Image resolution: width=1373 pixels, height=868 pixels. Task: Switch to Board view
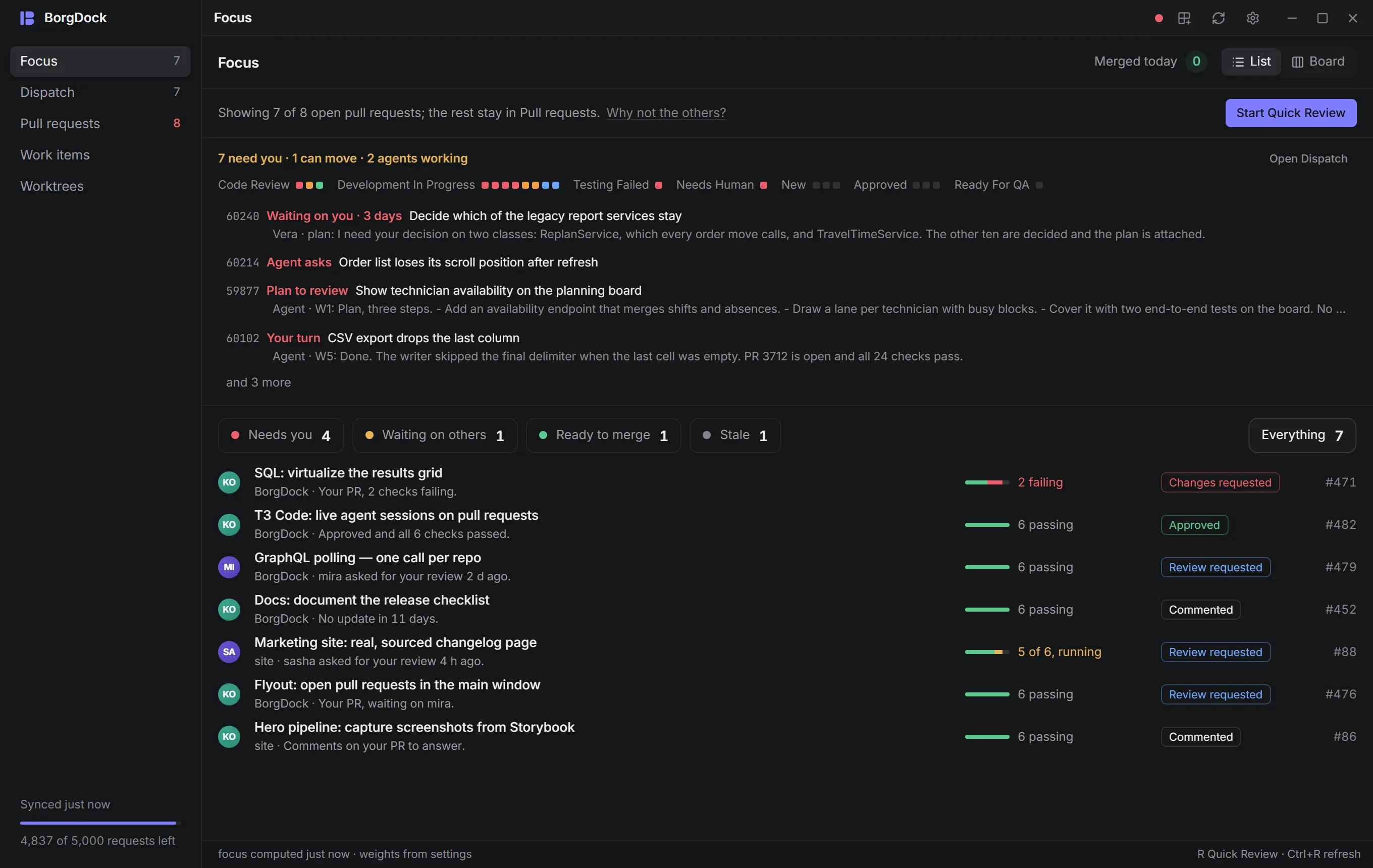click(1317, 62)
